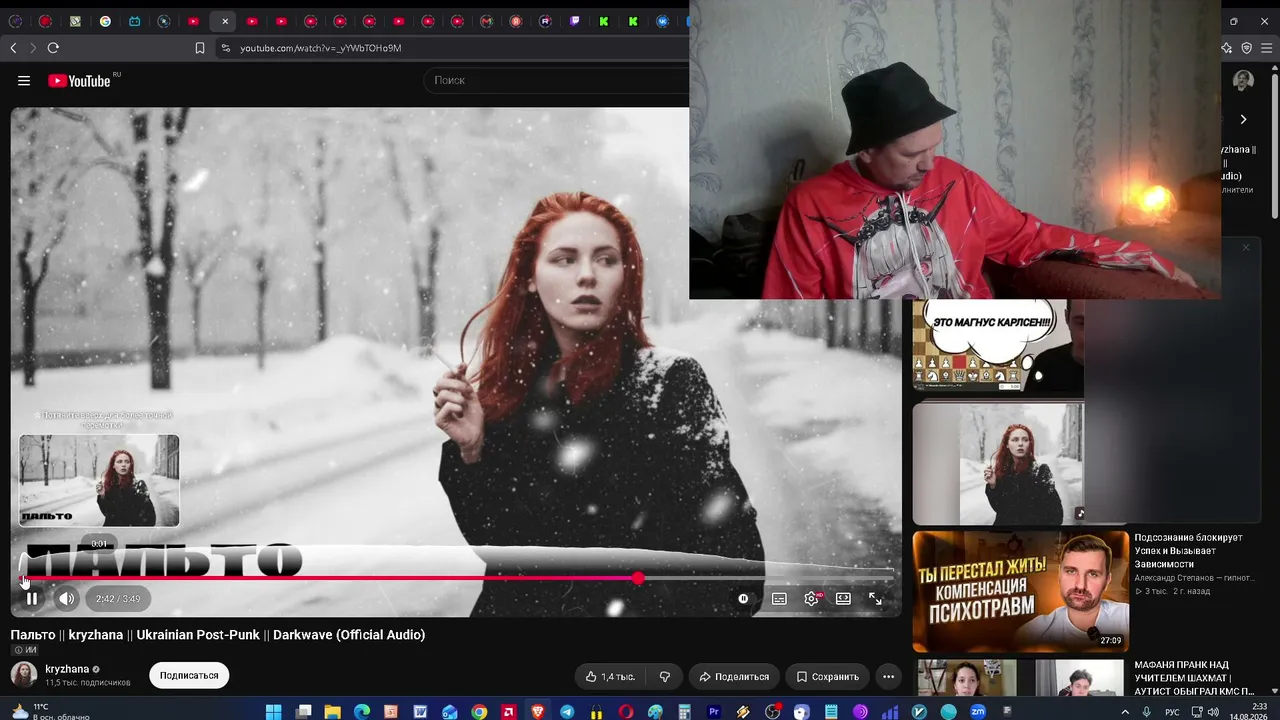The width and height of the screenshot is (1280, 720).
Task: Focus the YouTube search field
Action: tap(556, 80)
